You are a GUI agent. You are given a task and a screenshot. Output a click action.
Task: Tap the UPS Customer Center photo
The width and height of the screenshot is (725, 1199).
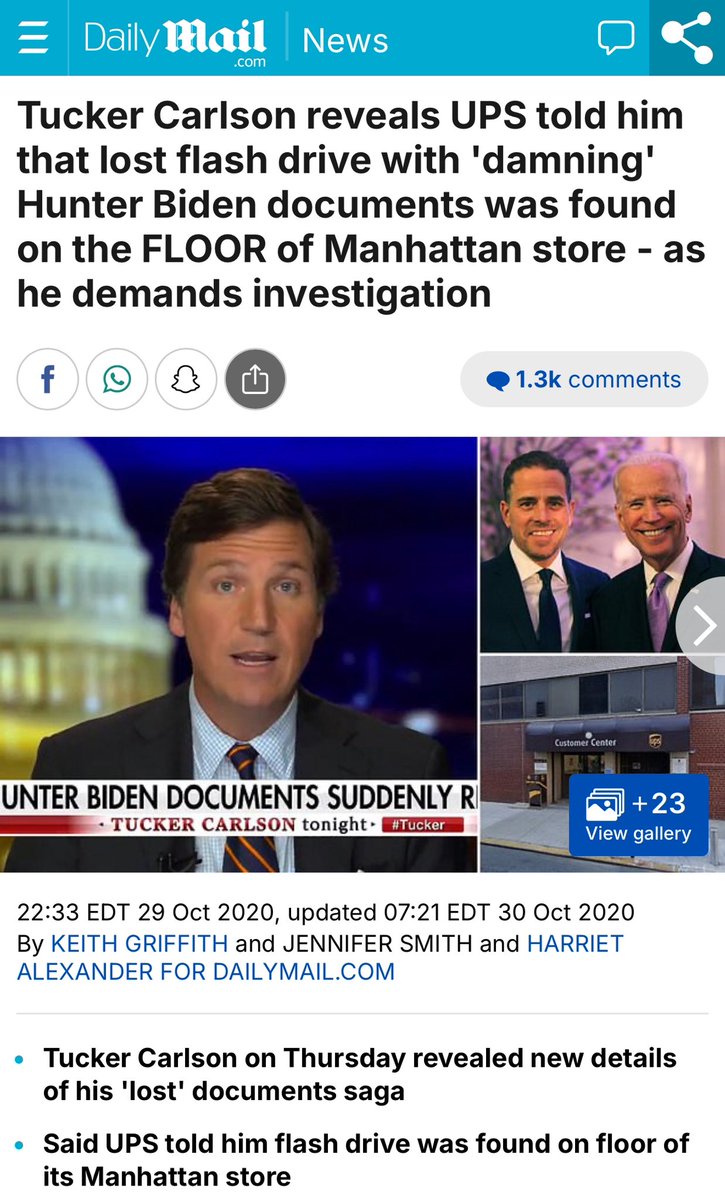tap(603, 764)
